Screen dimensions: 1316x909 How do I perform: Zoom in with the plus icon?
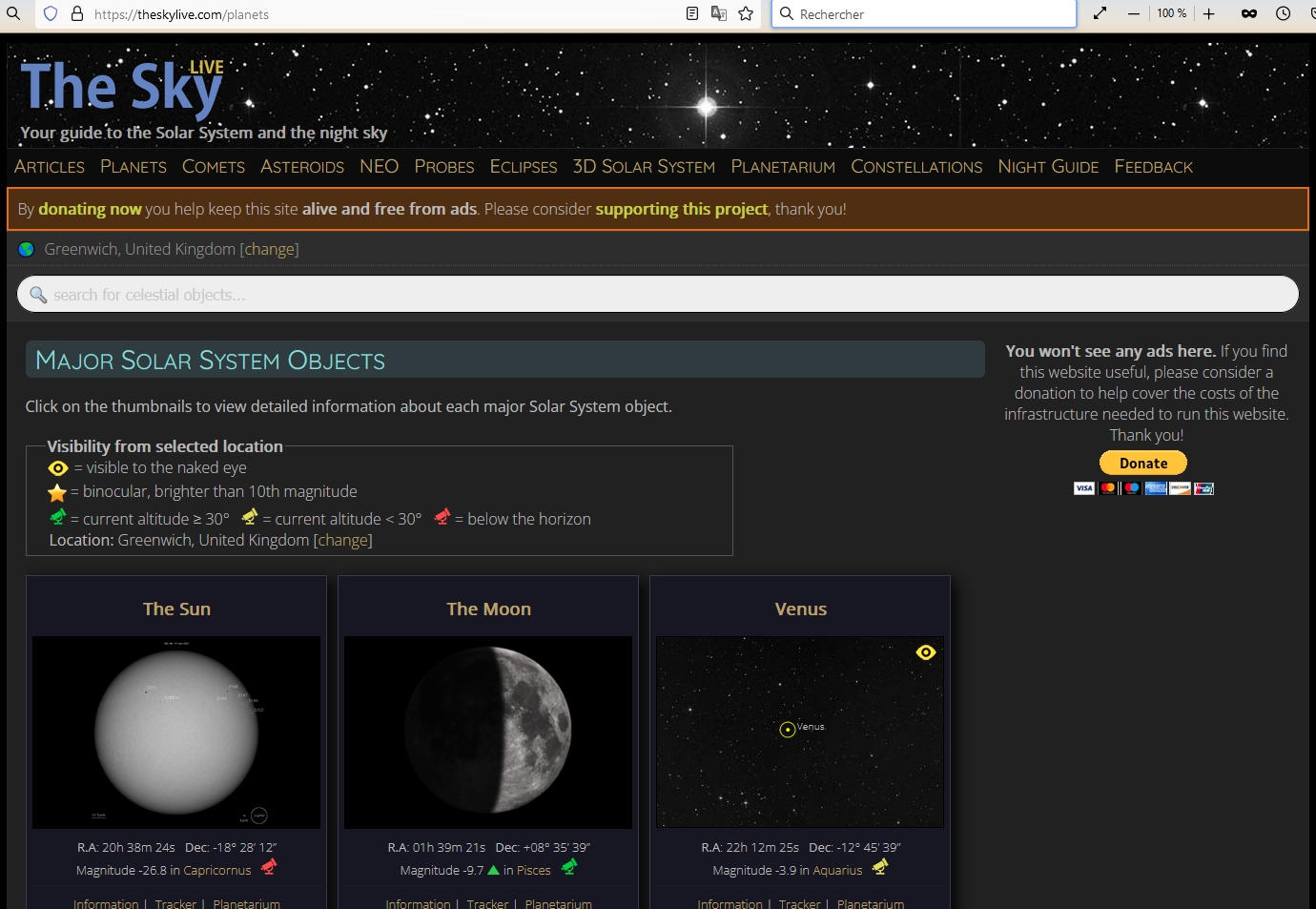click(1208, 13)
